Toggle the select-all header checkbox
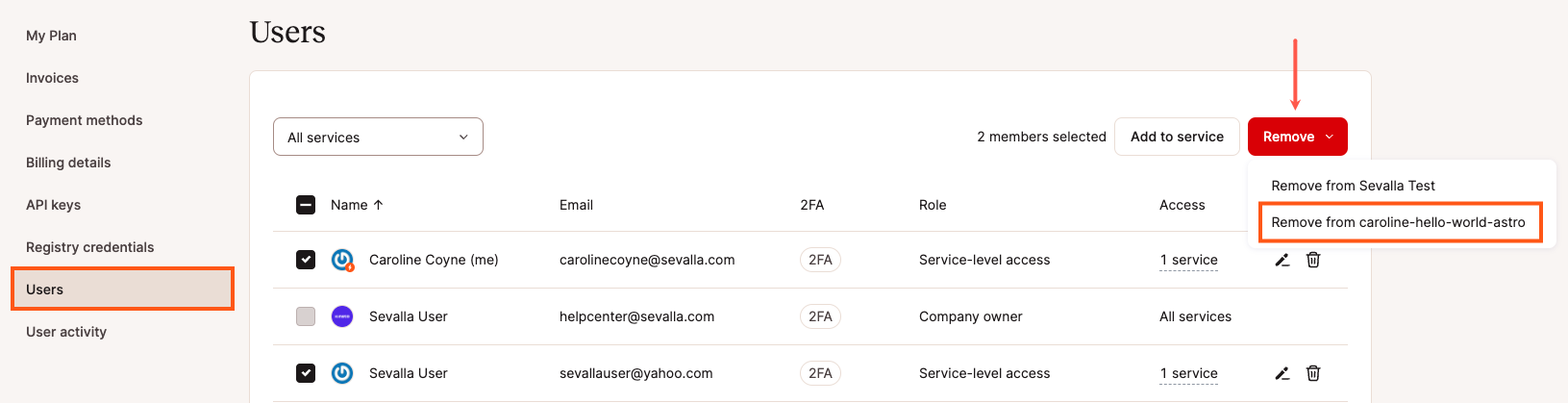1568x403 pixels. click(306, 205)
